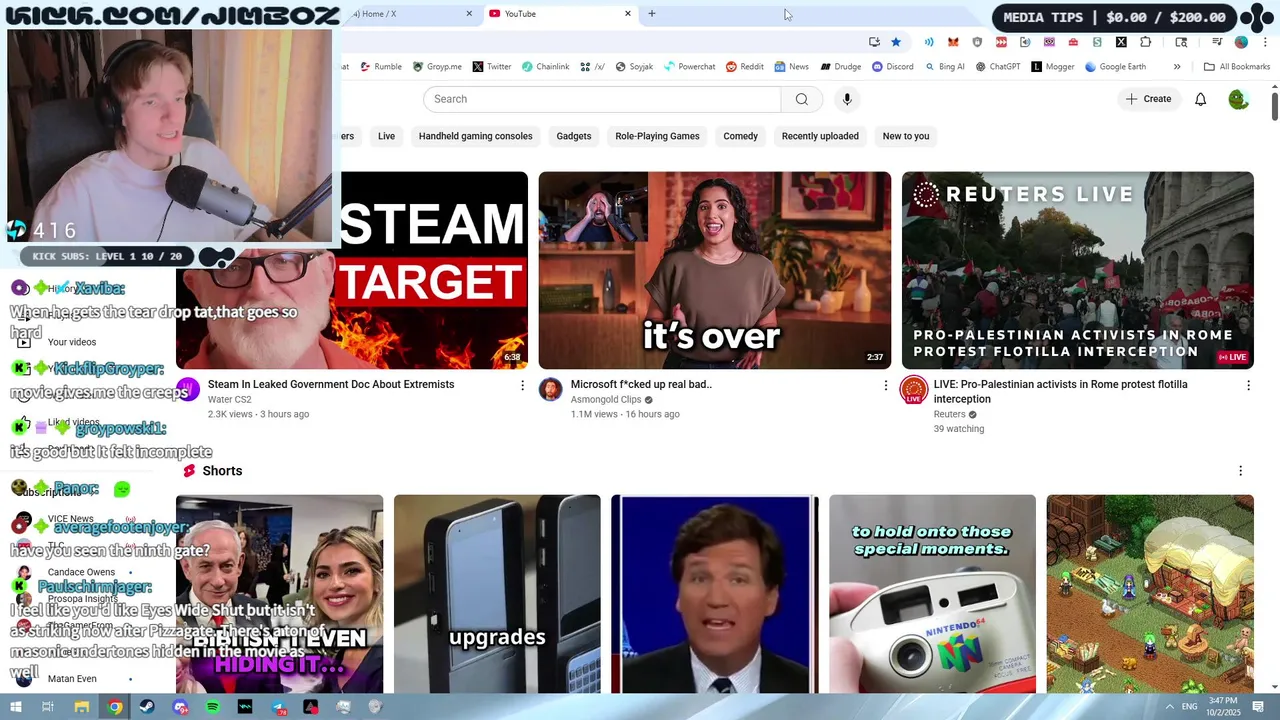The height and width of the screenshot is (720, 1280).
Task: Open the Chainlink bookmark
Action: point(545,67)
